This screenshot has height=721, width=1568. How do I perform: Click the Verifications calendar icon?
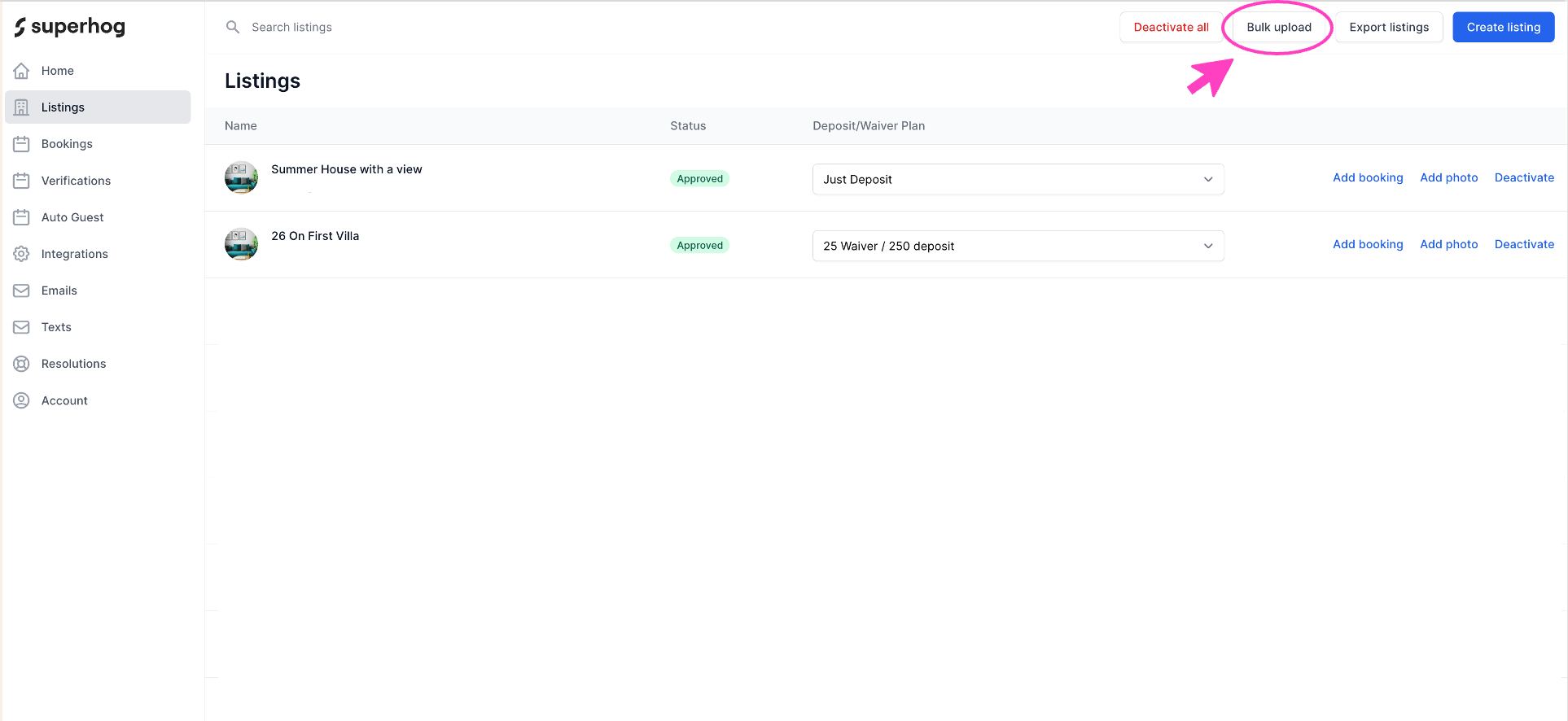click(x=22, y=181)
